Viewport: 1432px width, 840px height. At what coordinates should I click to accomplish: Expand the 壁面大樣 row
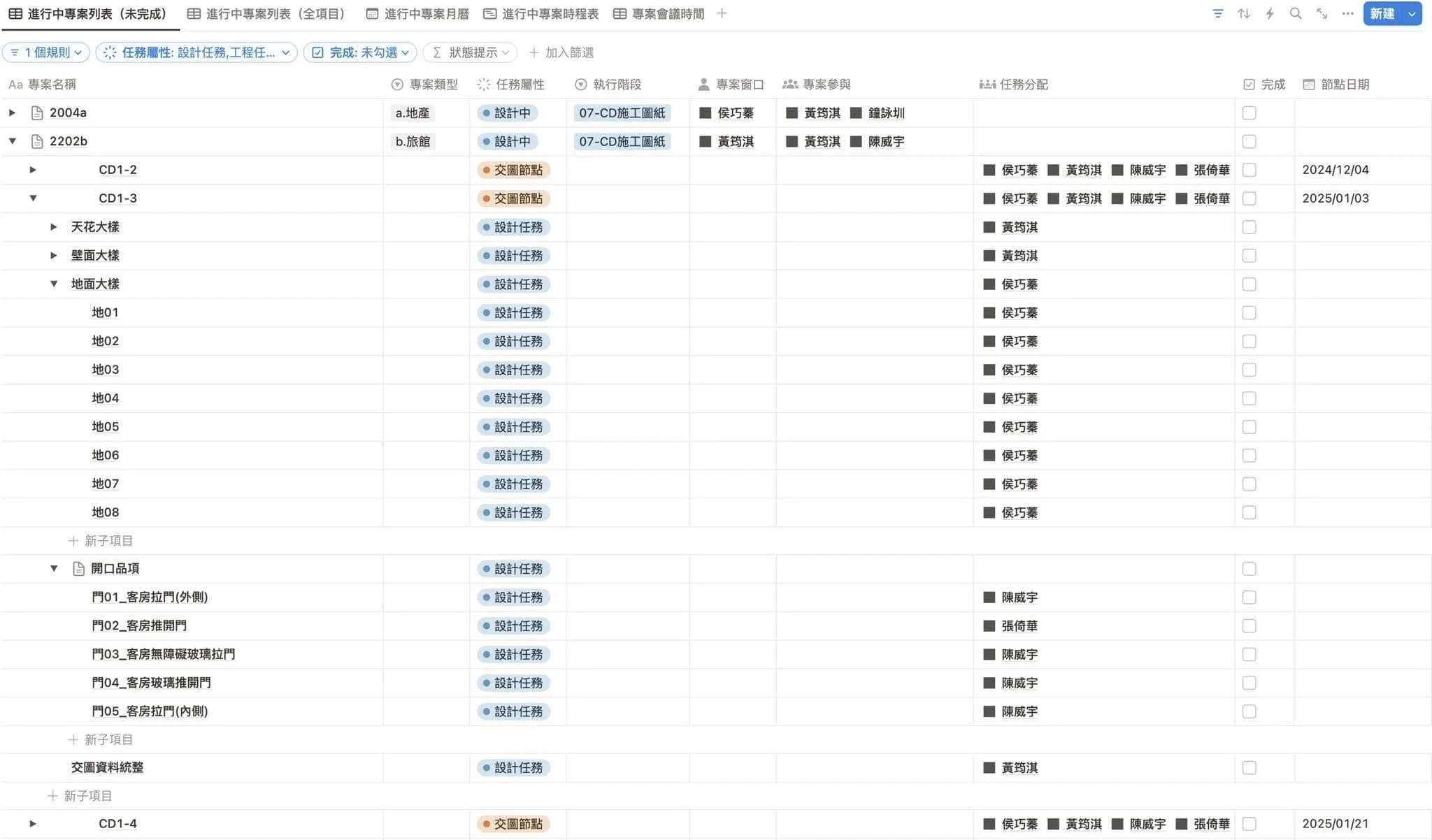[54, 256]
